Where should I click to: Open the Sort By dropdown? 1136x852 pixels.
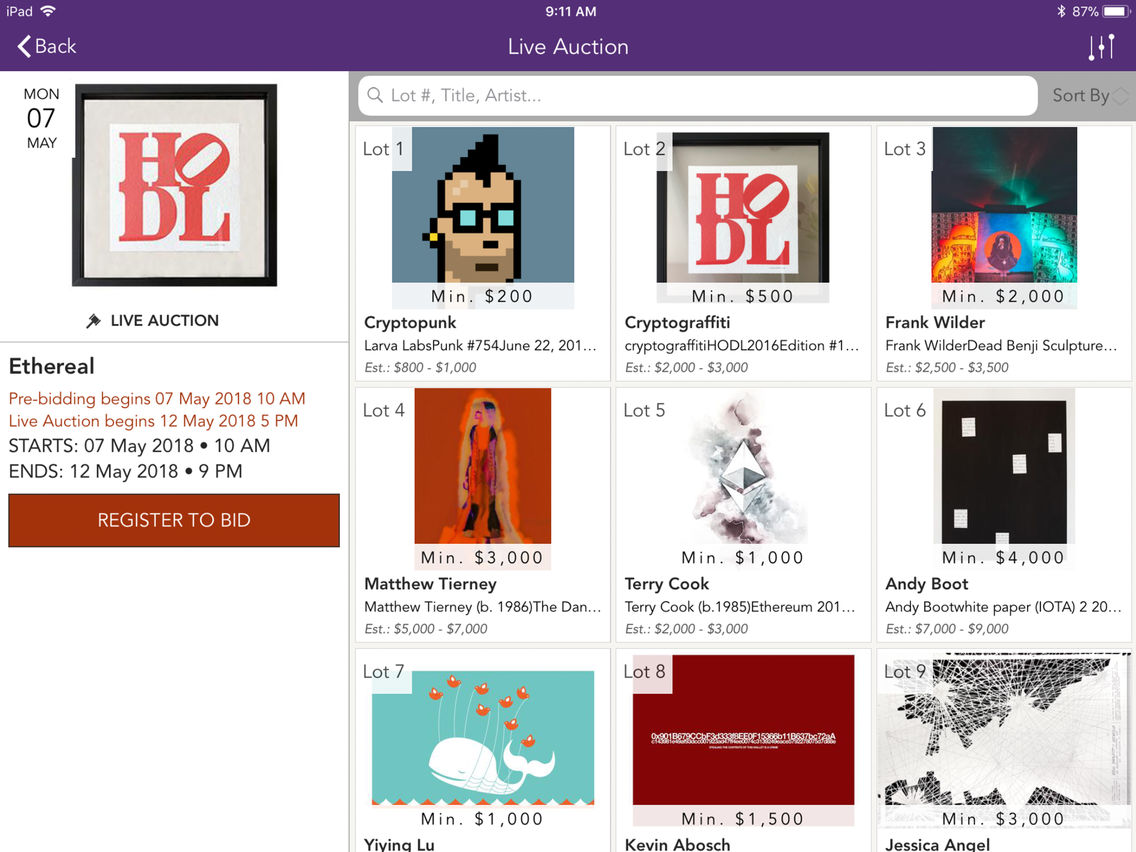click(x=1090, y=96)
